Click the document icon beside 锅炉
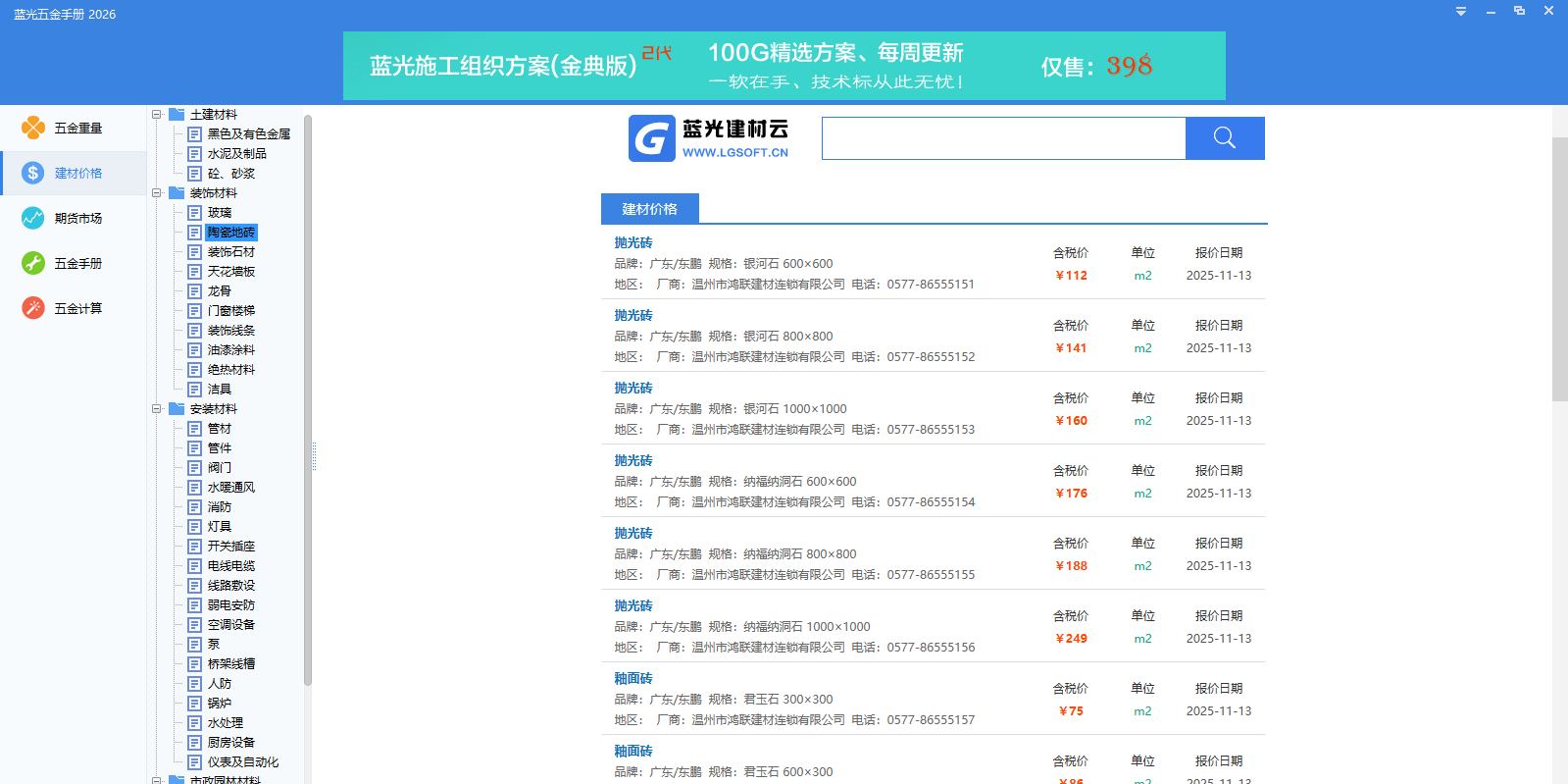The width and height of the screenshot is (1568, 784). (x=194, y=704)
